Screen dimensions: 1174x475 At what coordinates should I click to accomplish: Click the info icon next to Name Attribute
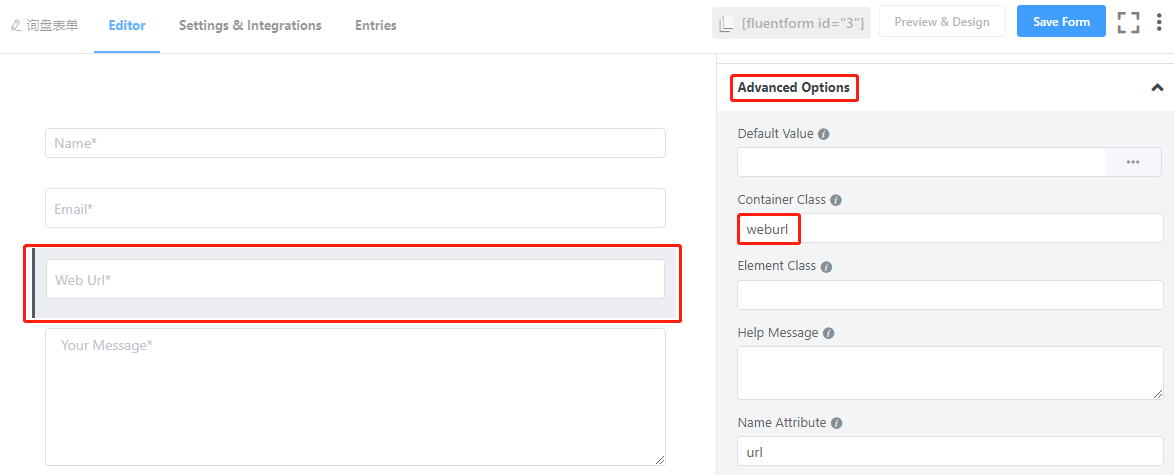[836, 423]
